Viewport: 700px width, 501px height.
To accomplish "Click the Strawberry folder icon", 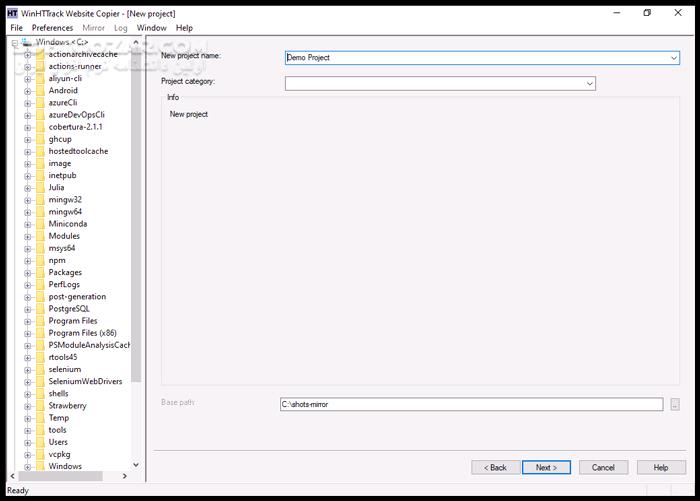I will tap(40, 406).
